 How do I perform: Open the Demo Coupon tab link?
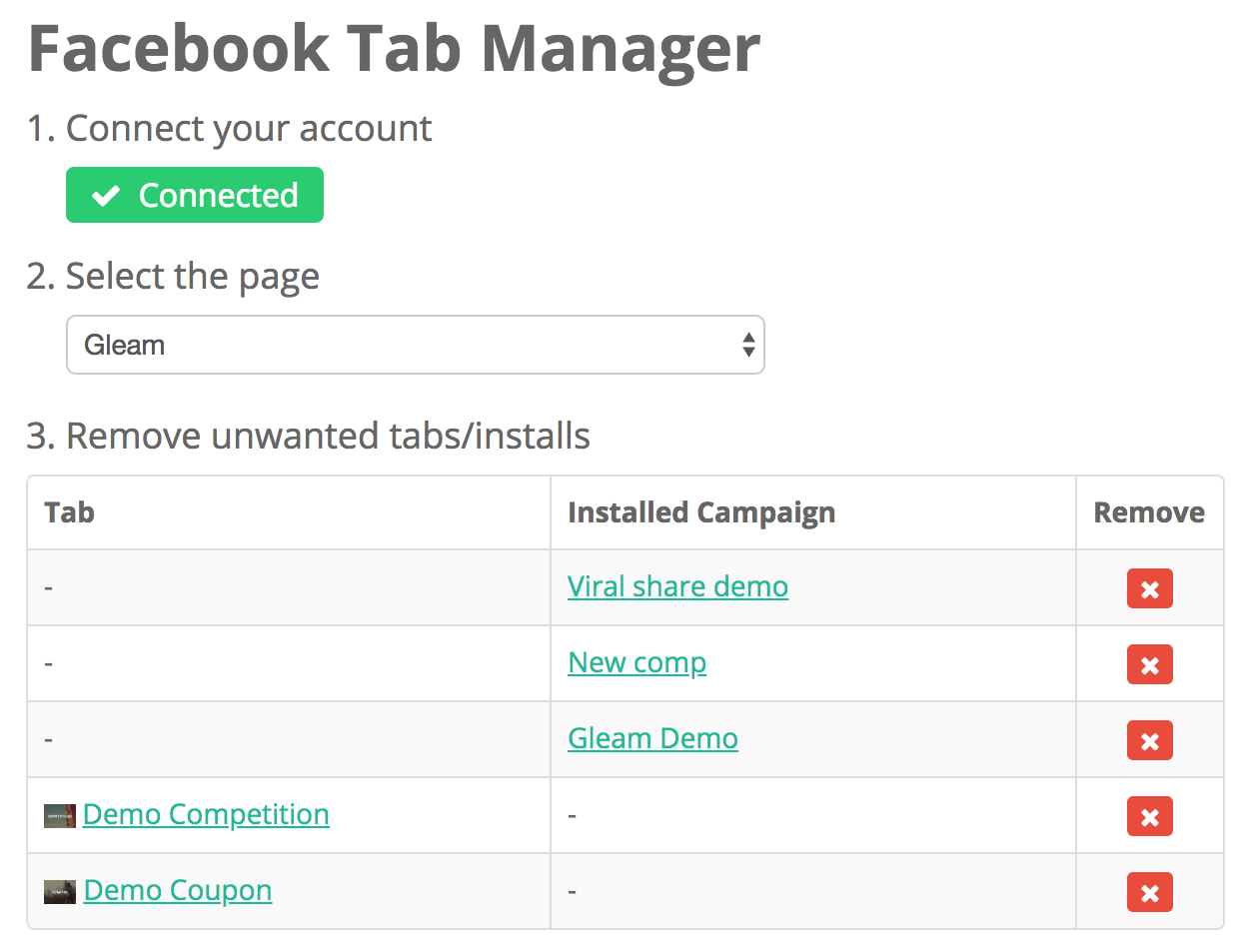pyautogui.click(x=178, y=890)
